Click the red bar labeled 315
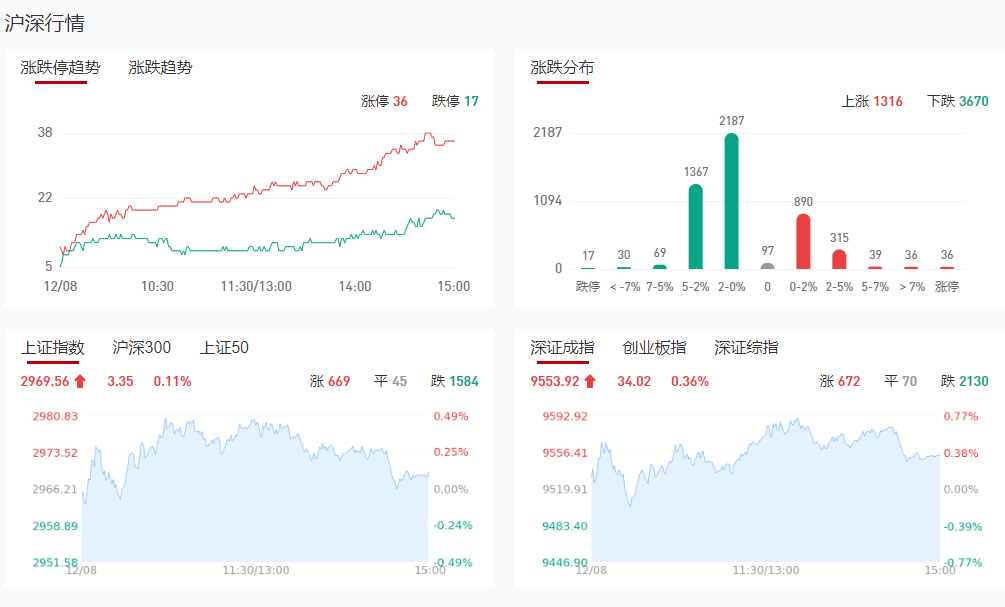Image resolution: width=1005 pixels, height=607 pixels. point(839,259)
